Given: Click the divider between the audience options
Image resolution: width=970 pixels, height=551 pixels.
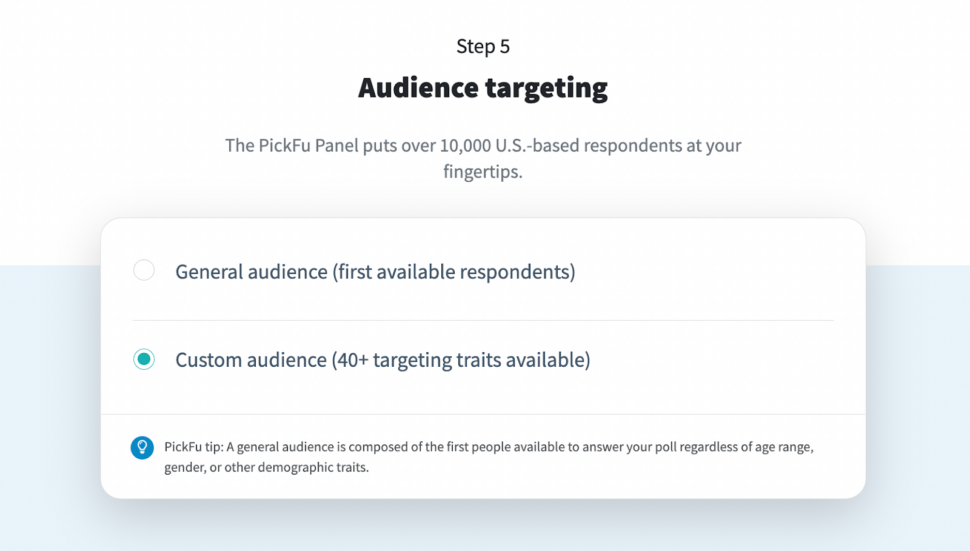Looking at the screenshot, I should pyautogui.click(x=483, y=320).
